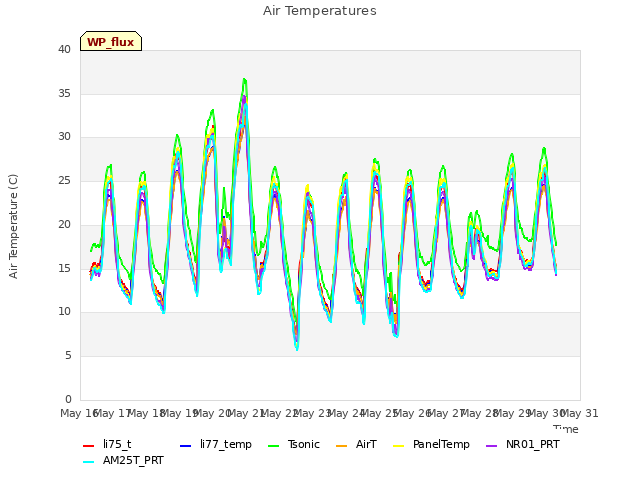This screenshot has width=640, height=480.
Task: Click the cyan AM25T_PRT legend swatch
Action: [x=89, y=462]
